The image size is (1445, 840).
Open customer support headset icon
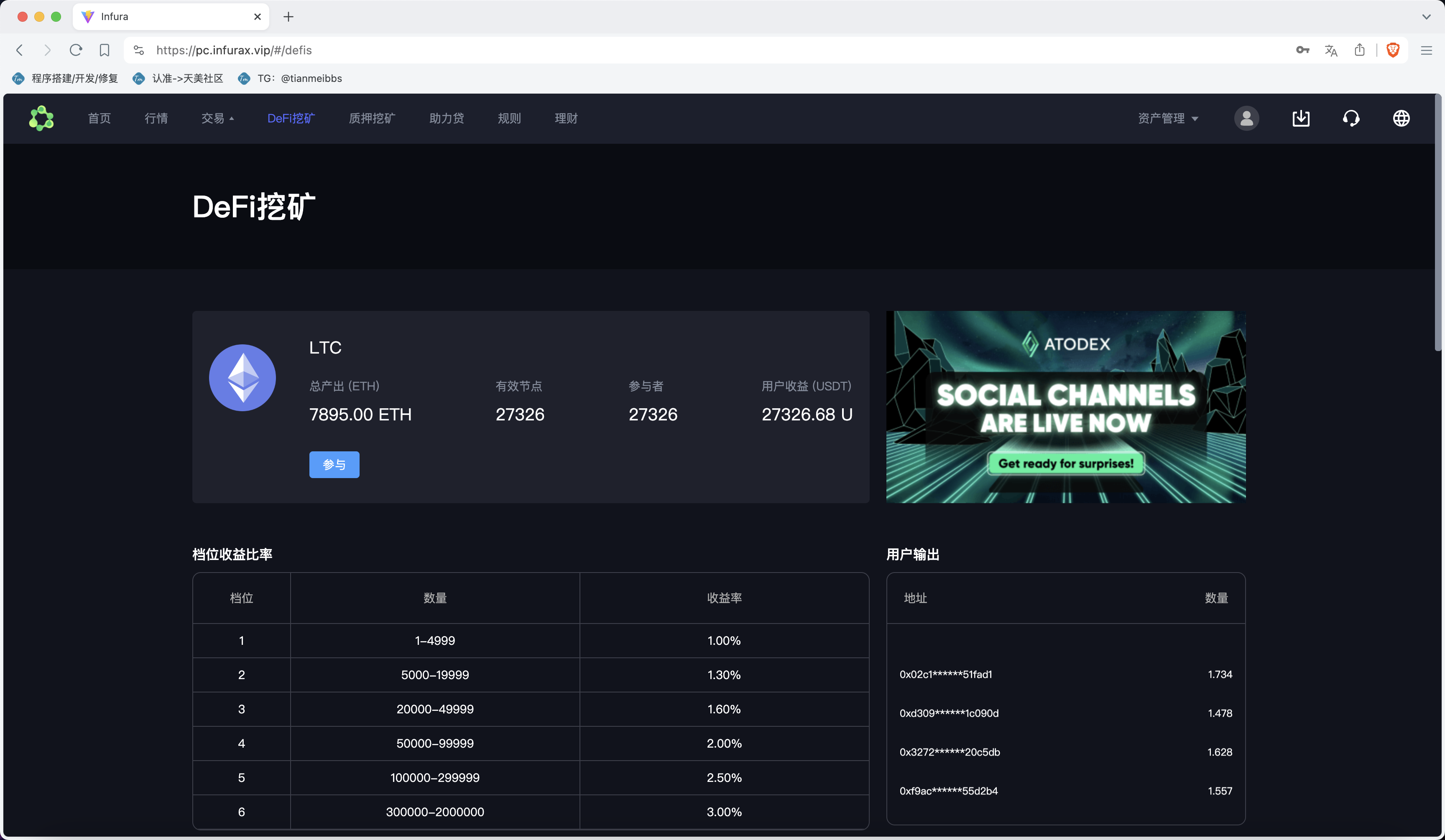pyautogui.click(x=1351, y=118)
